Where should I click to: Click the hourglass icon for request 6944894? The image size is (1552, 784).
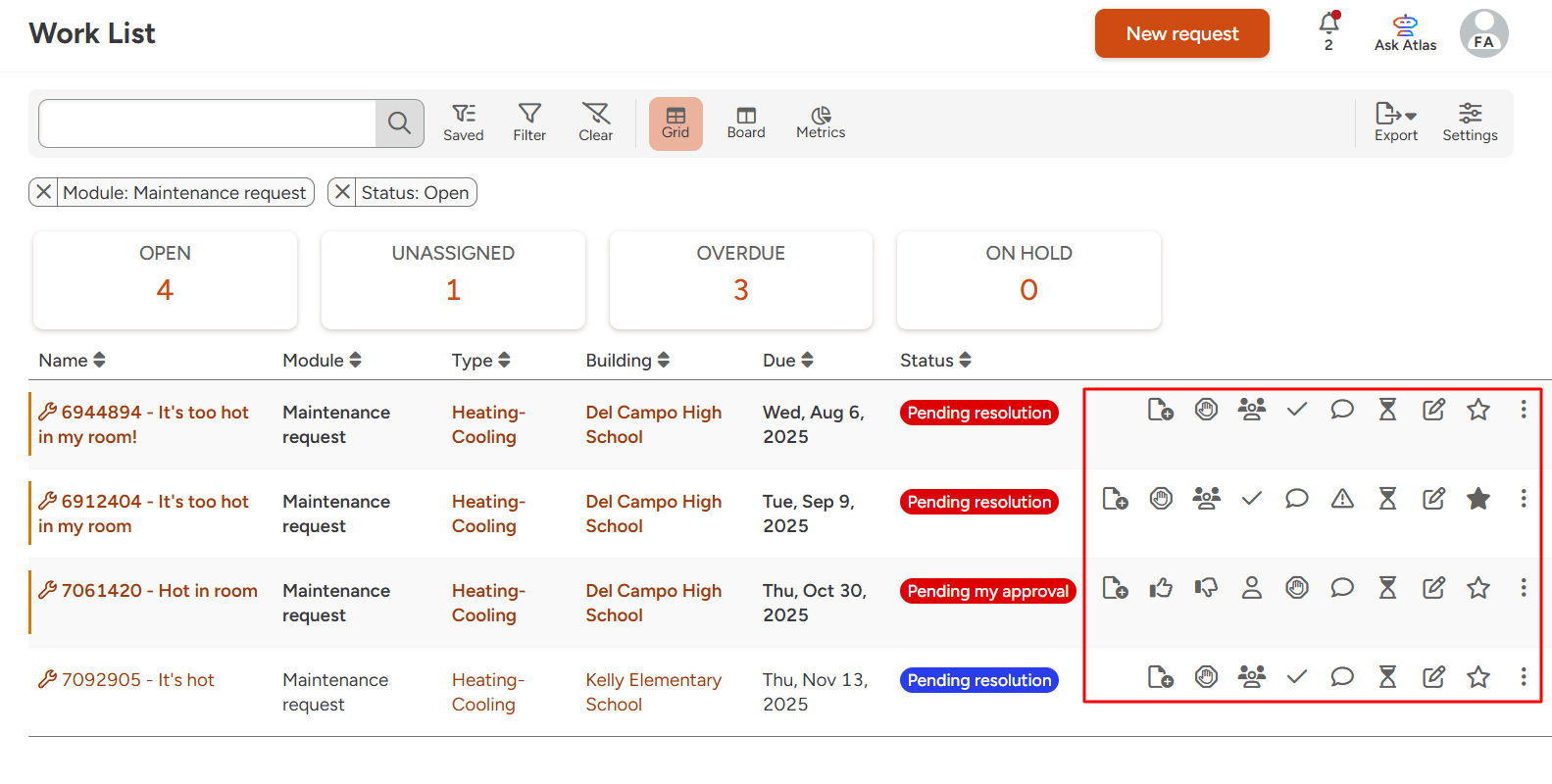1387,410
